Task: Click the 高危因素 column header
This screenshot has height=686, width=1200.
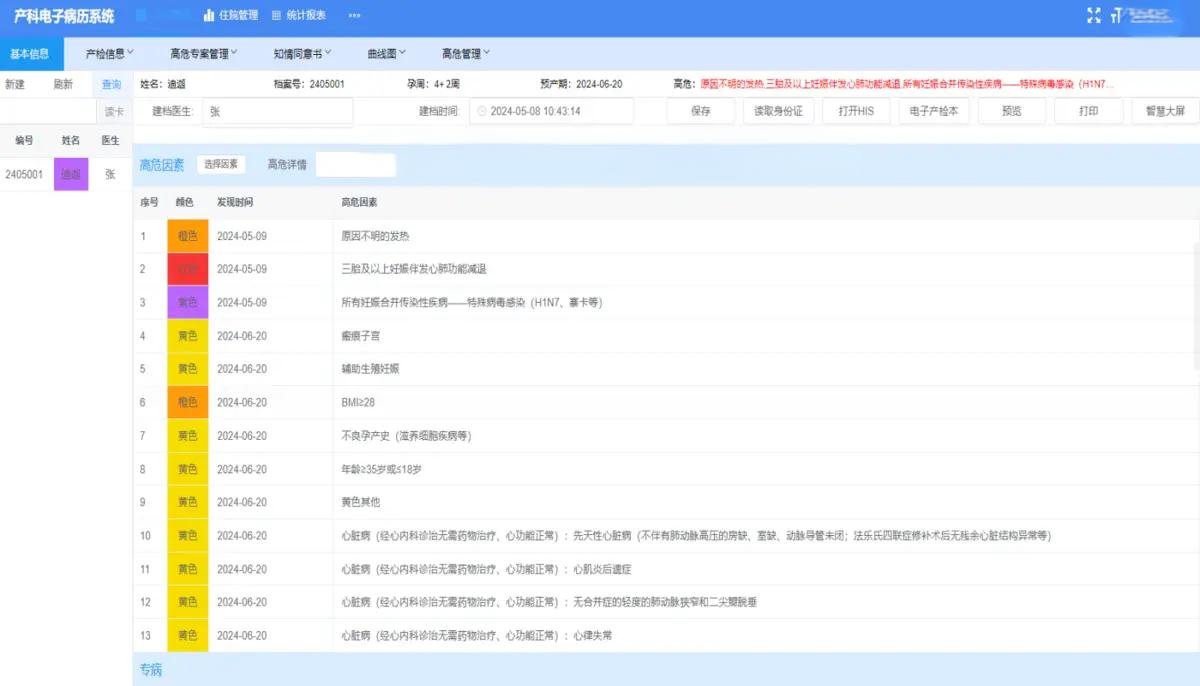Action: [359, 203]
